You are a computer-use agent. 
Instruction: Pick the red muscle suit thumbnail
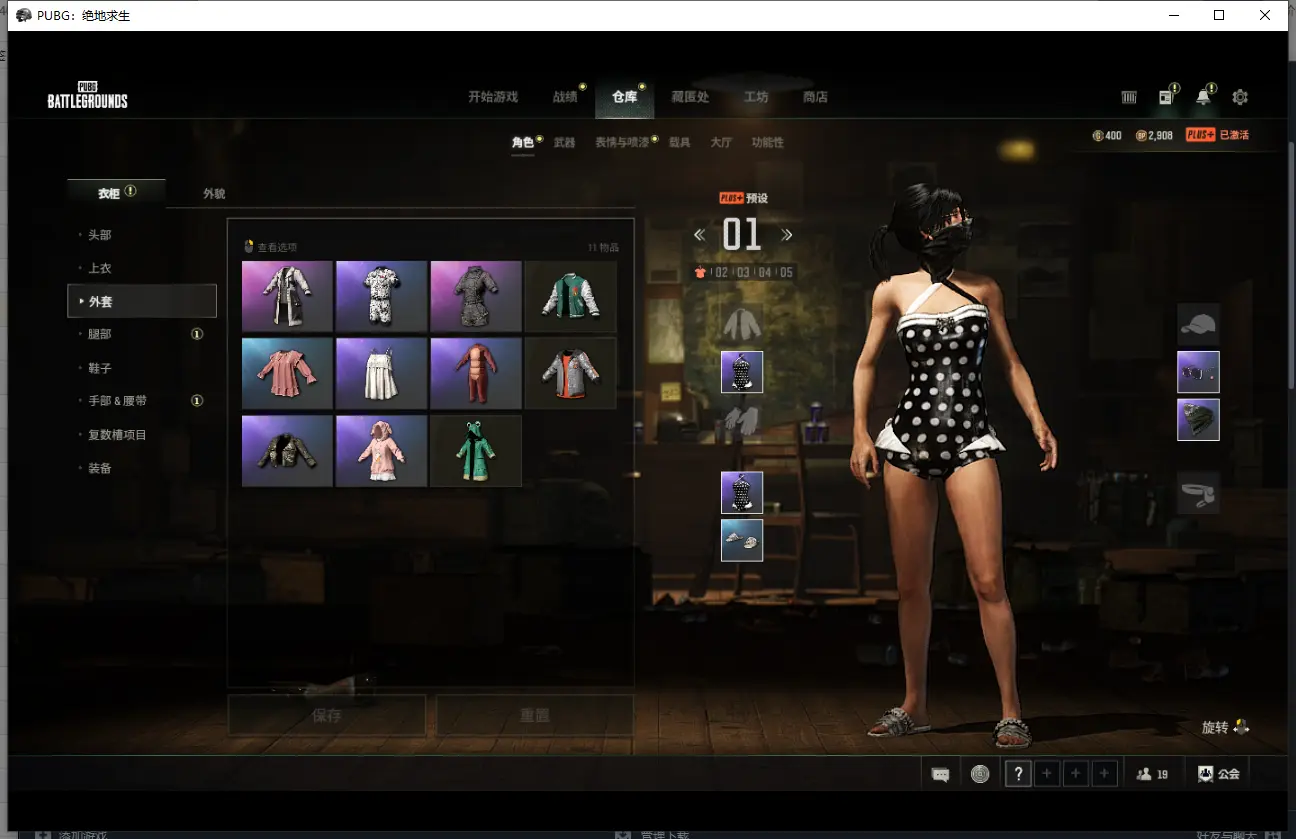[x=476, y=373]
